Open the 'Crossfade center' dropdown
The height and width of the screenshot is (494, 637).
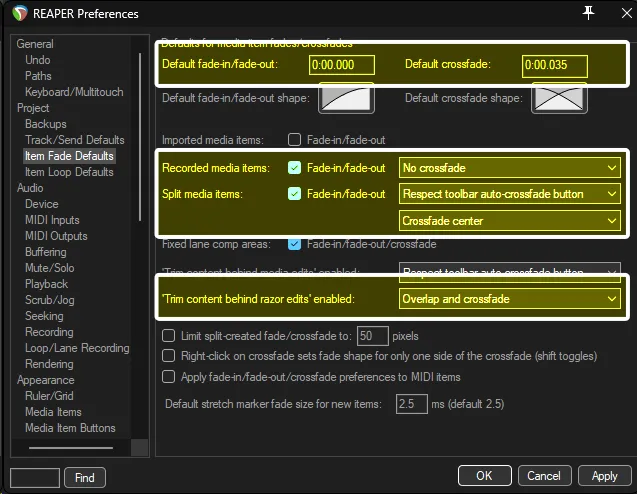point(510,221)
